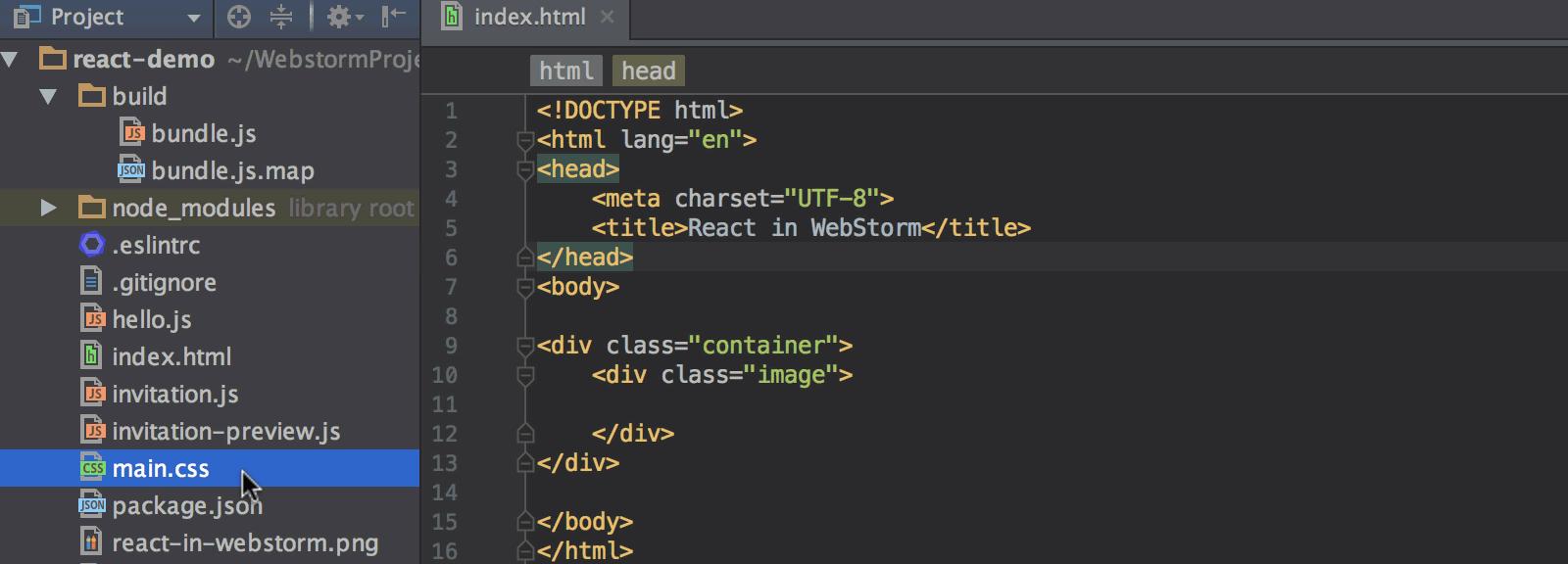Click the head breadcrumb
Image resolution: width=1568 pixels, height=564 pixels.
coord(649,70)
